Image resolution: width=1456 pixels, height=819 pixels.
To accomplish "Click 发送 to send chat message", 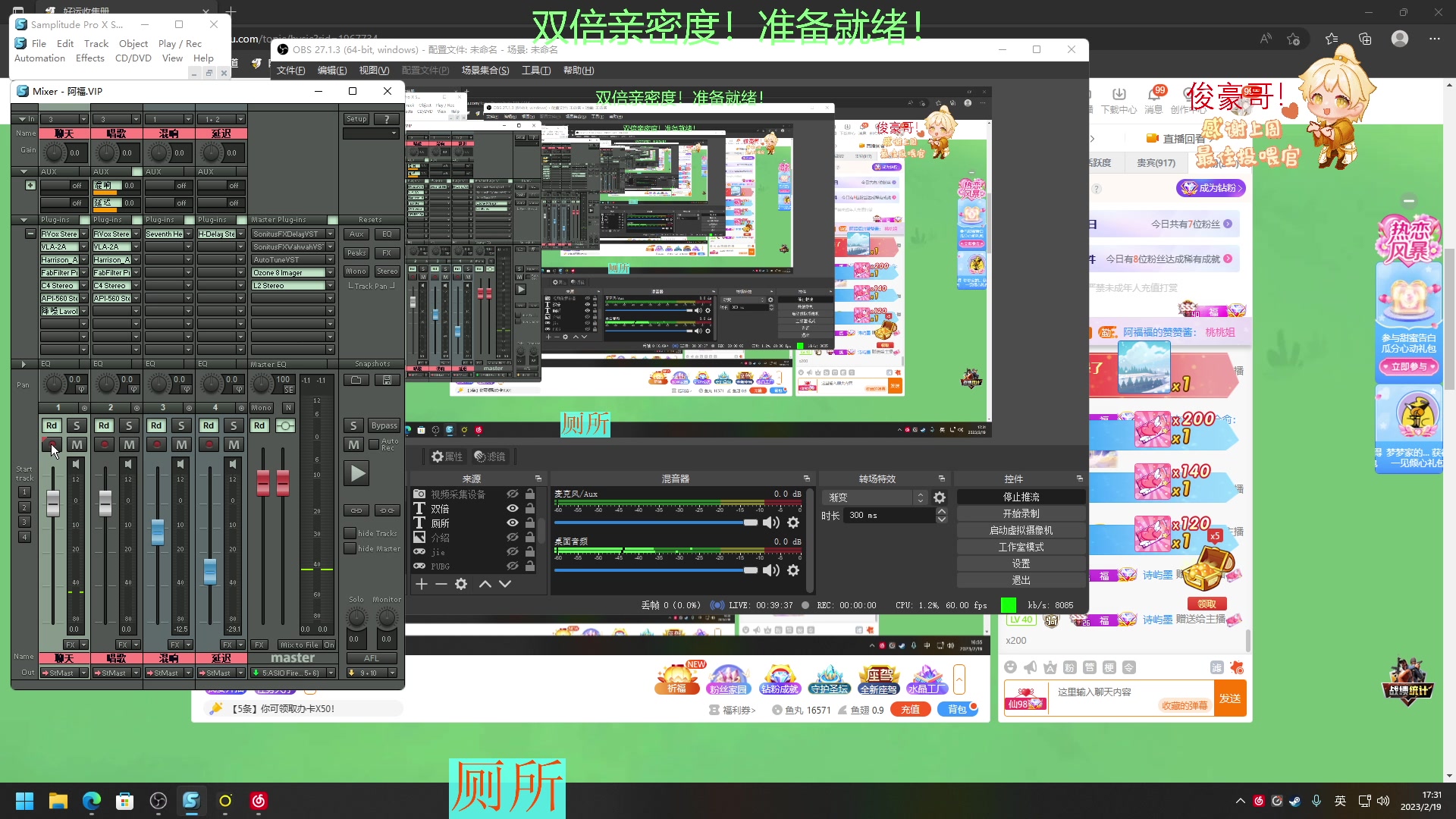I will click(x=1230, y=698).
